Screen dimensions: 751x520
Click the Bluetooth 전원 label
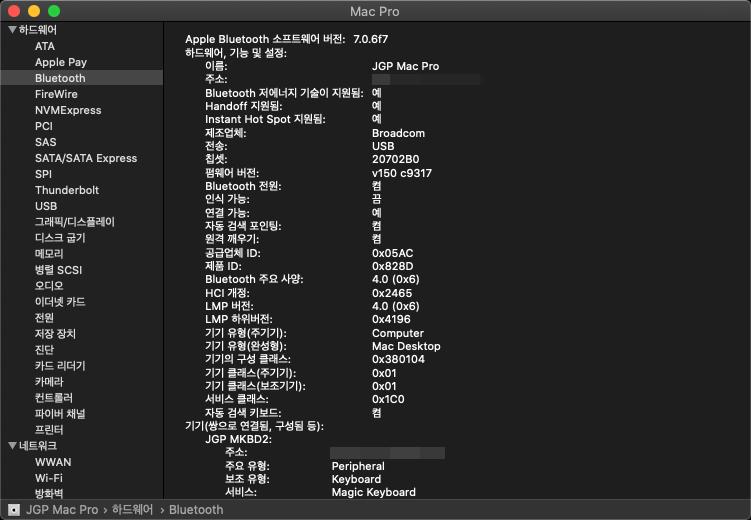(243, 186)
